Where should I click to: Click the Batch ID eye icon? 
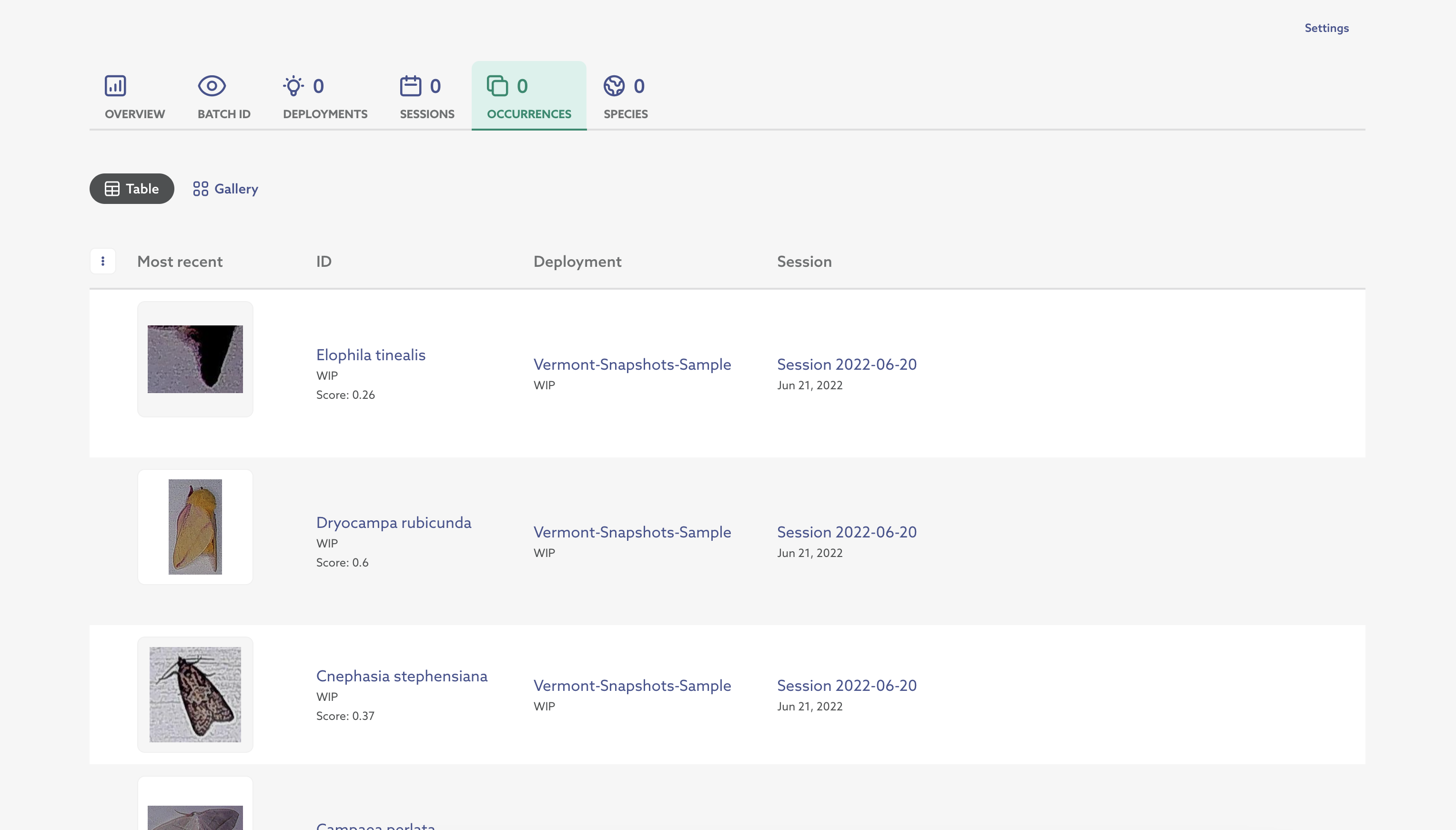coord(212,86)
